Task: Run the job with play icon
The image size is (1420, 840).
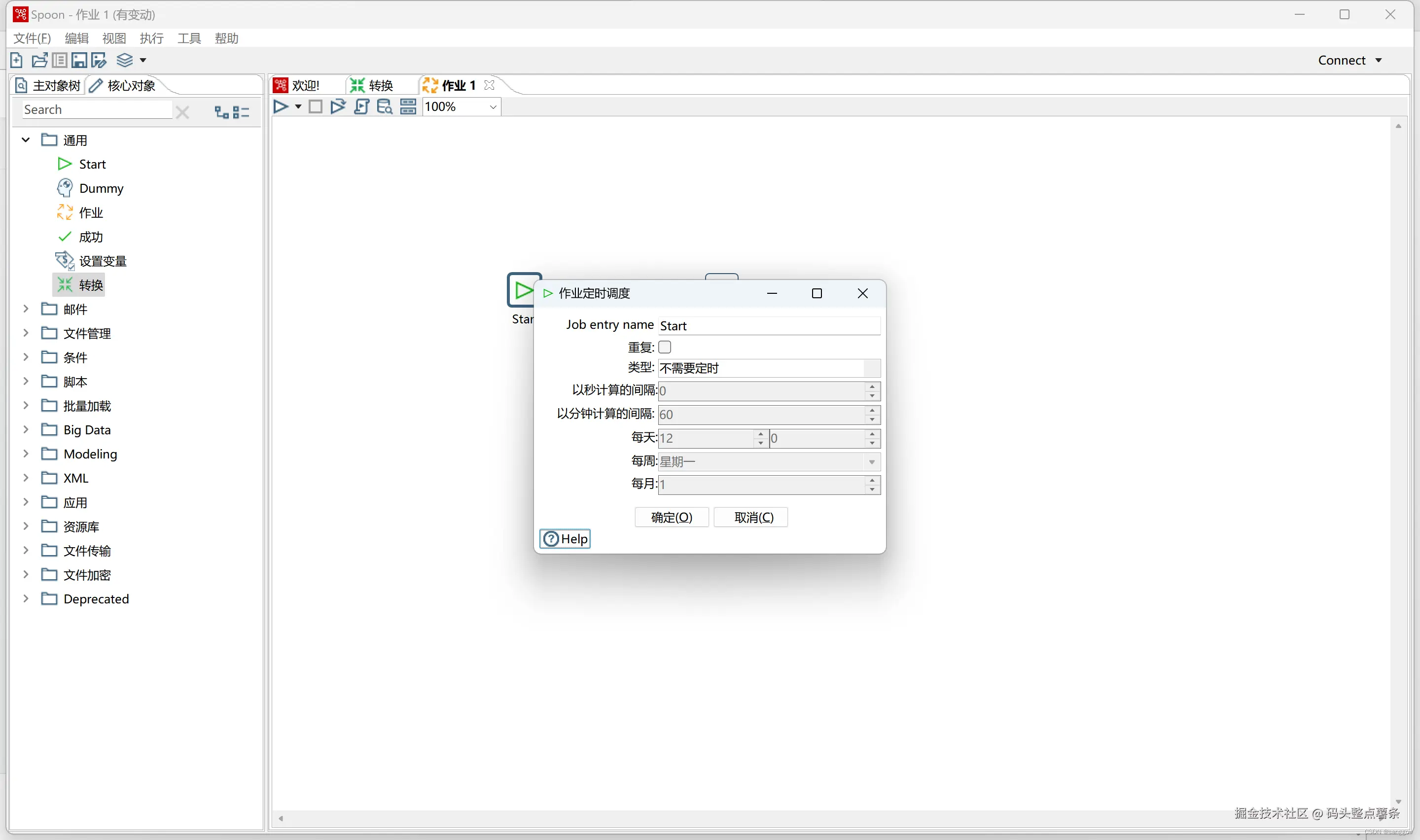Action: 280,106
